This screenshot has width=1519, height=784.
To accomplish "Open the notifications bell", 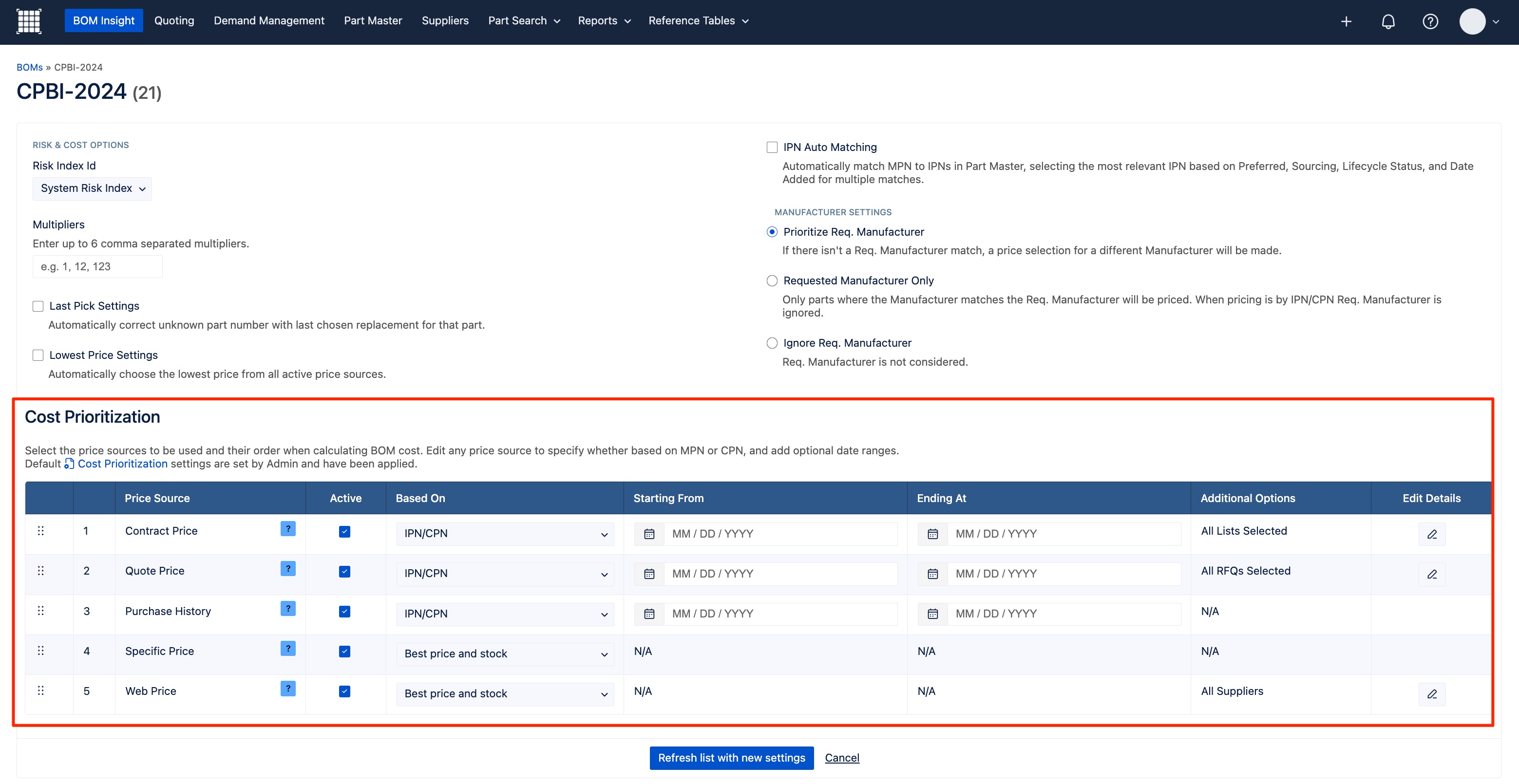I will [x=1388, y=22].
